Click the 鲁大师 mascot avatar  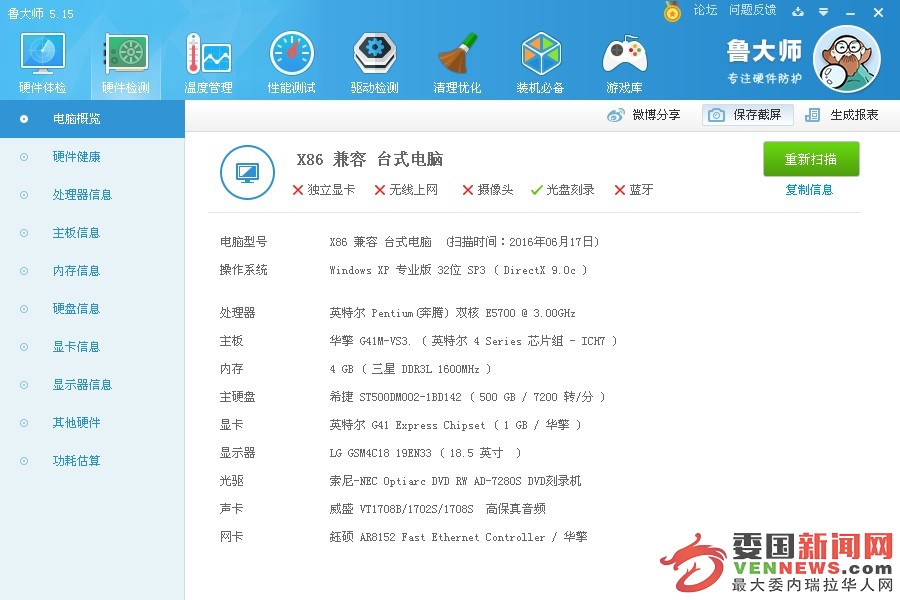tap(847, 59)
